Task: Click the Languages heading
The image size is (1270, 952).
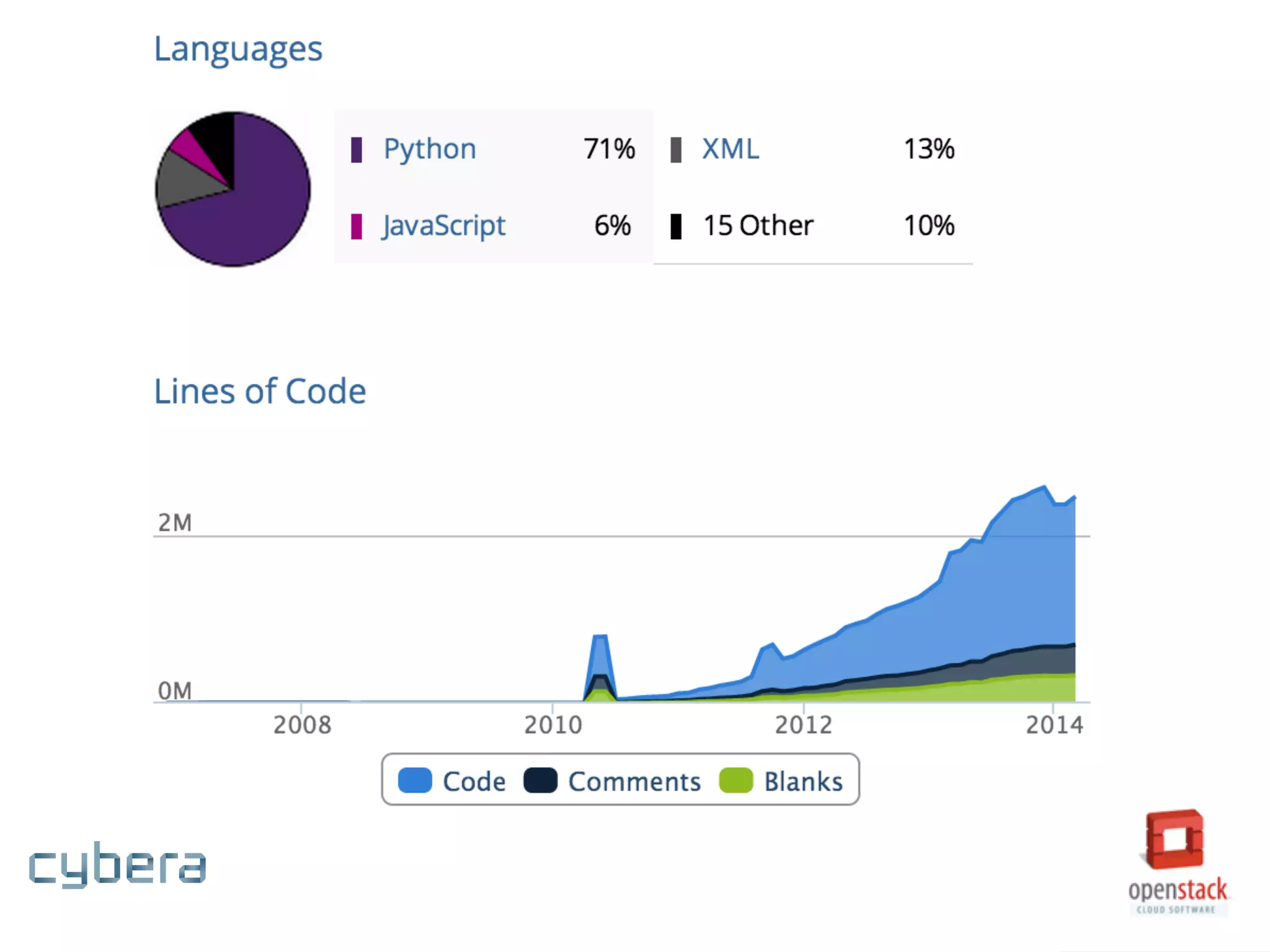Action: tap(238, 49)
